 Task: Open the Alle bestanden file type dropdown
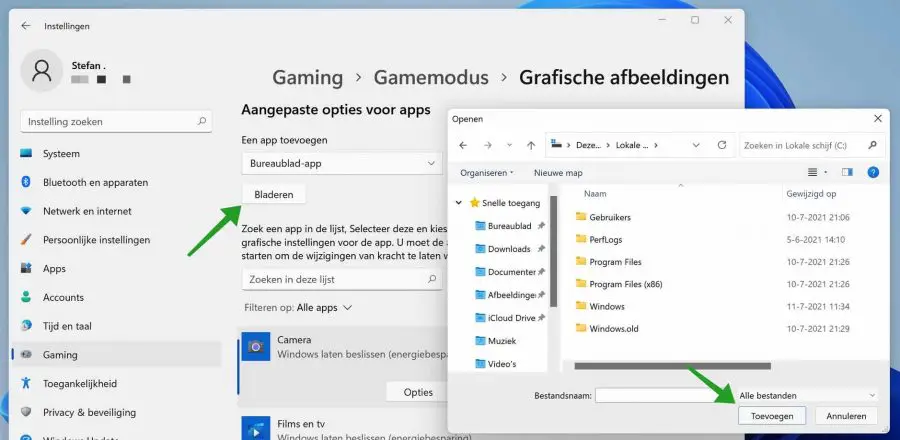(x=808, y=395)
